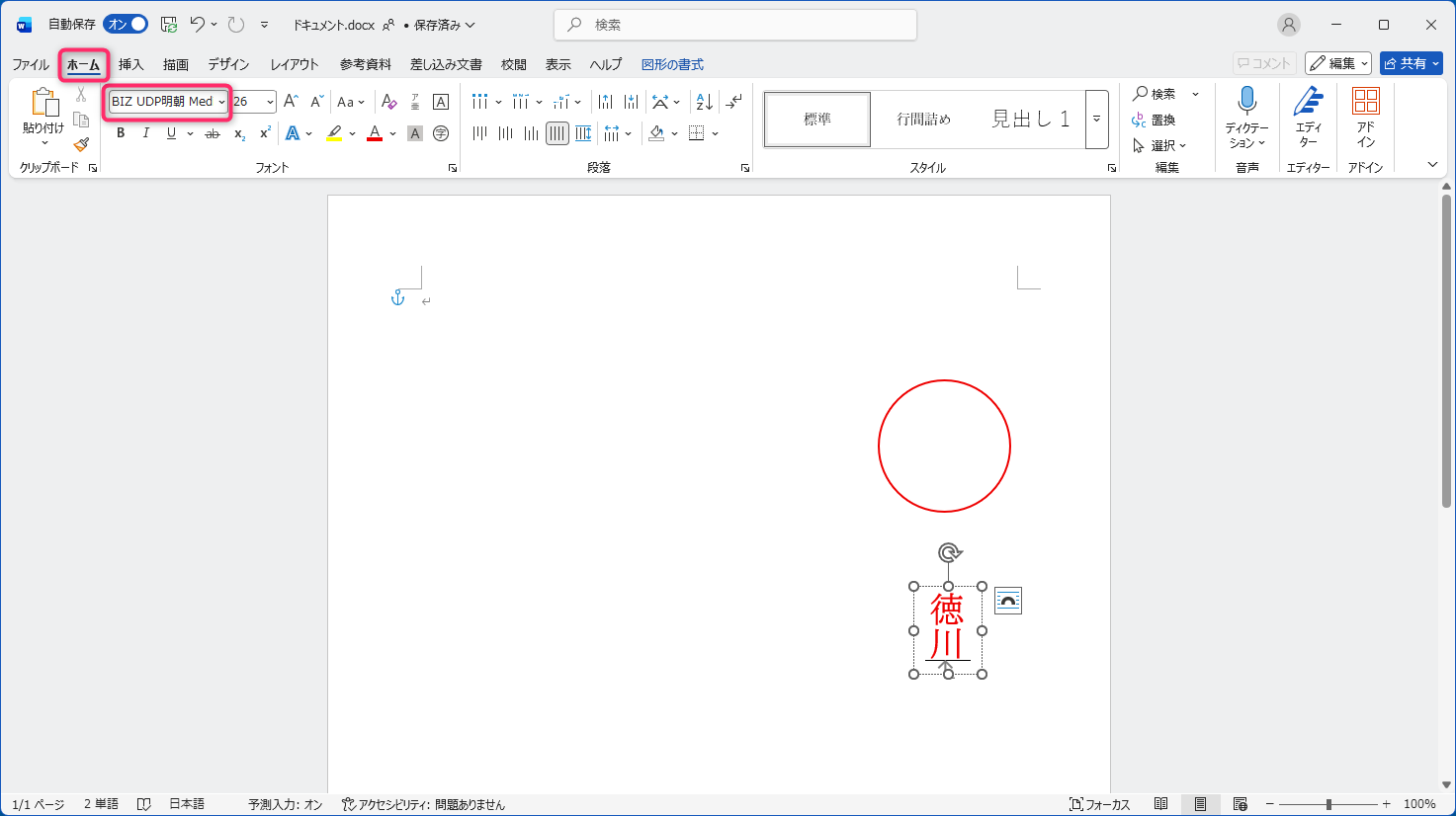
Task: Open the Editor pen icon
Action: 1308,102
